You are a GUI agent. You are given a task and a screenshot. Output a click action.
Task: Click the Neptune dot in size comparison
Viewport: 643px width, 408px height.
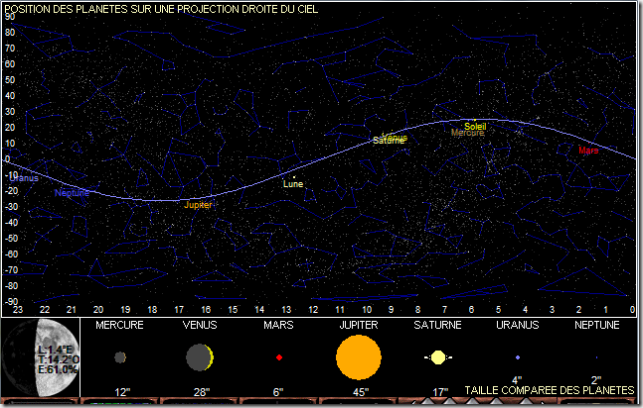coord(597,357)
